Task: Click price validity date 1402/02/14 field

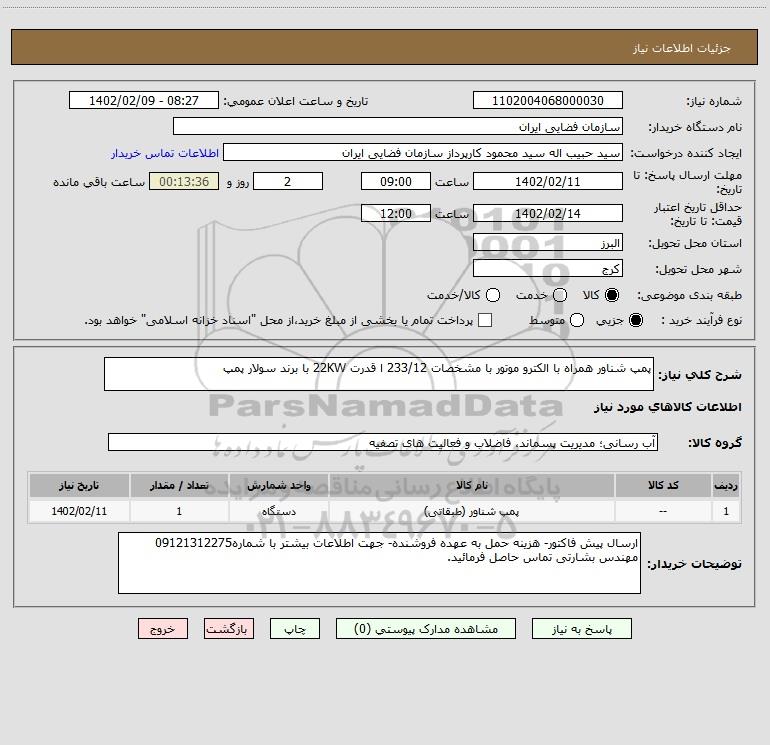Action: pos(548,213)
